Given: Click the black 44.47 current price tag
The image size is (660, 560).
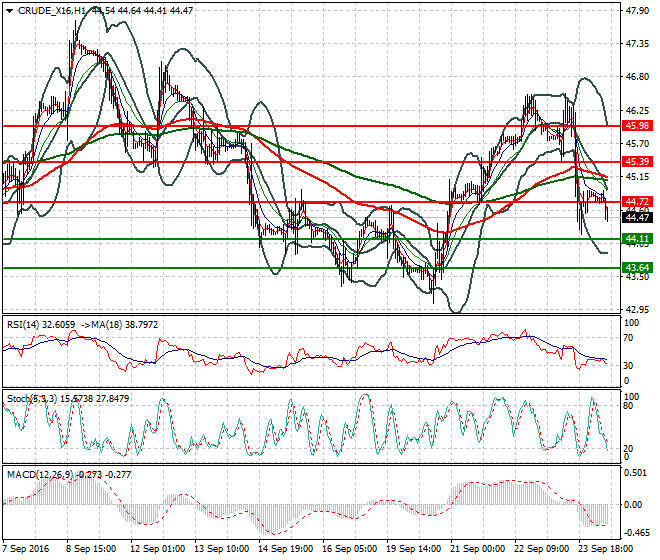Looking at the screenshot, I should point(637,217).
